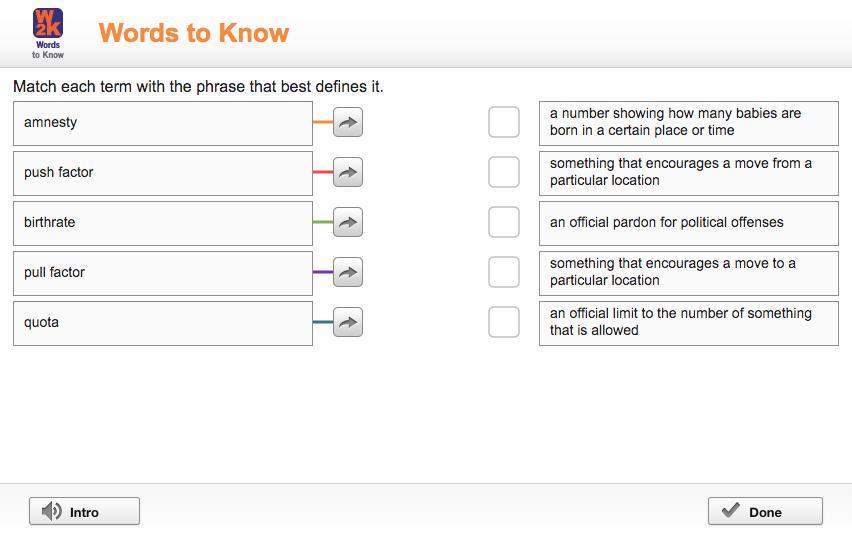Click the arrow icon beside push factor
852x538 pixels.
coord(347,172)
